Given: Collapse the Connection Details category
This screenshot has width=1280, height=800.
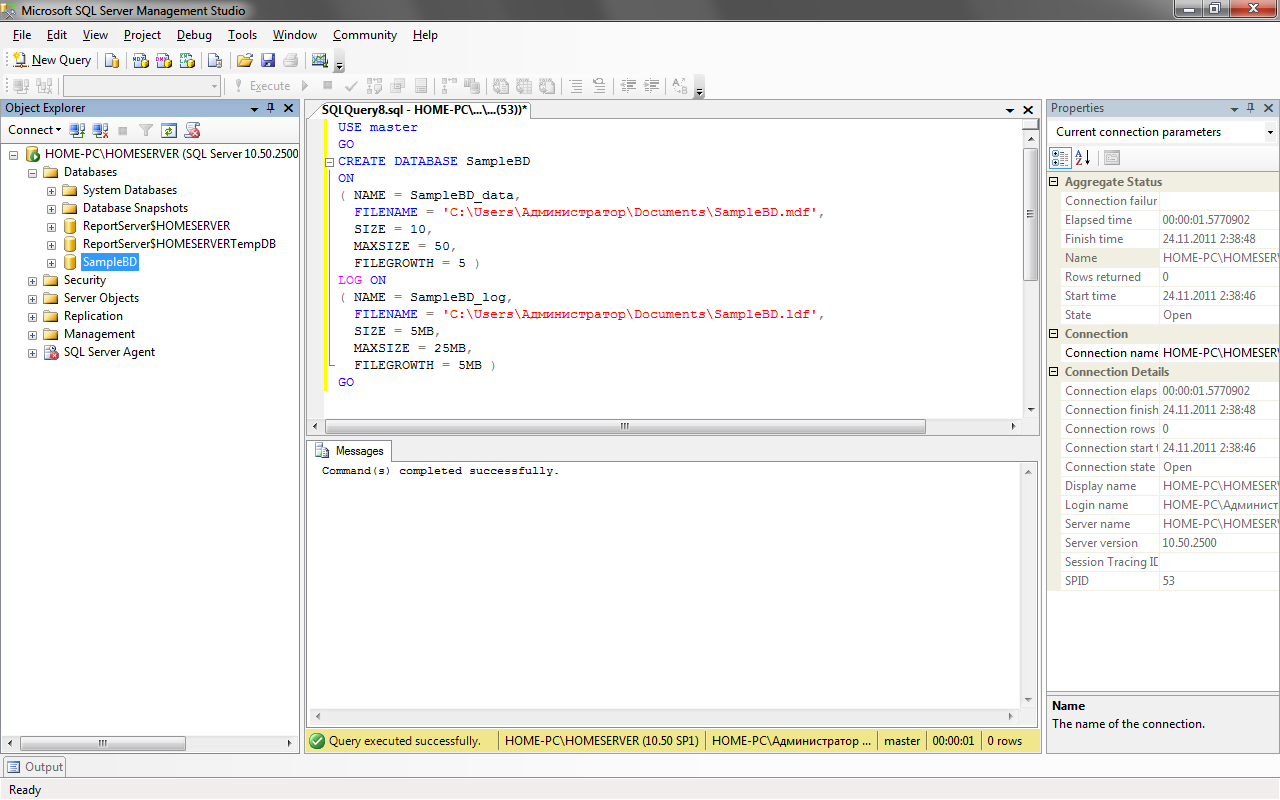Looking at the screenshot, I should (x=1054, y=372).
